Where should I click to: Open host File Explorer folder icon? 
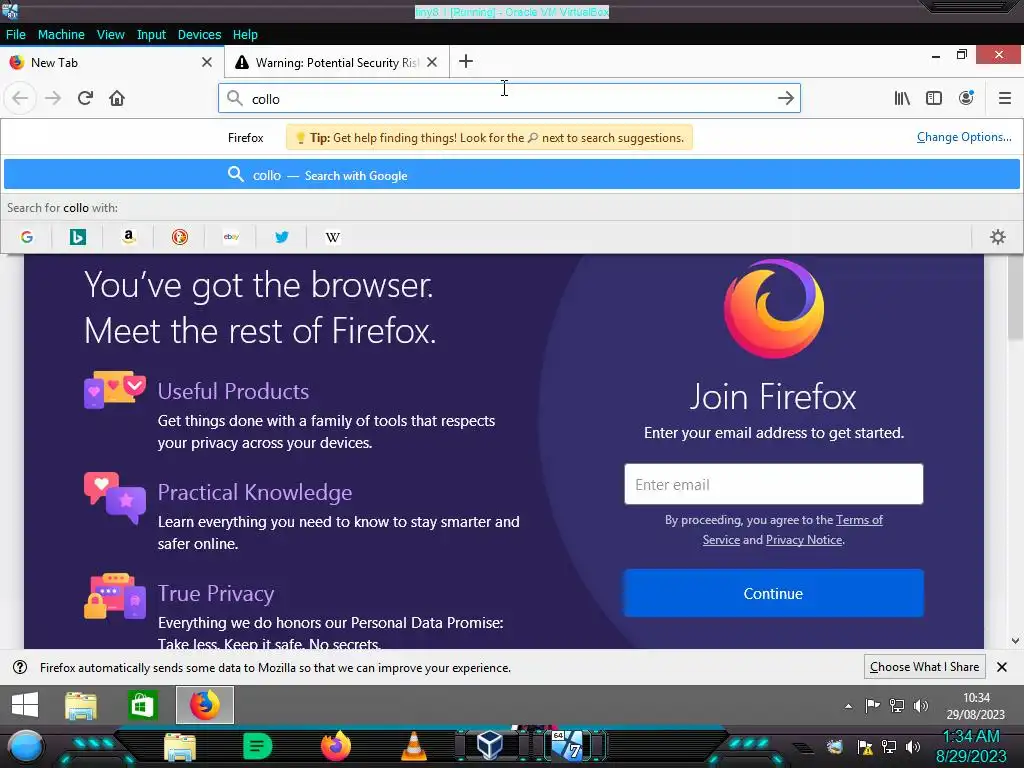pyautogui.click(x=180, y=746)
